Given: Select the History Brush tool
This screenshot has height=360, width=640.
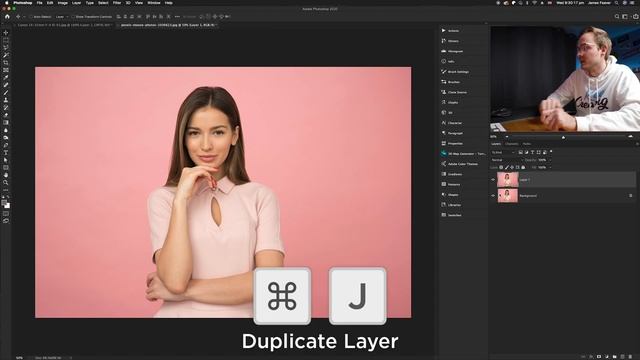Looking at the screenshot, I should pos(6,108).
